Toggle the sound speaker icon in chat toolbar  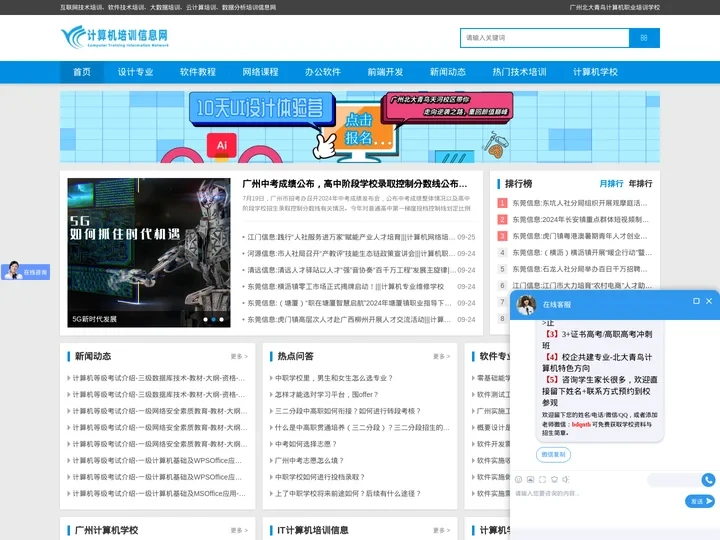pyautogui.click(x=566, y=479)
